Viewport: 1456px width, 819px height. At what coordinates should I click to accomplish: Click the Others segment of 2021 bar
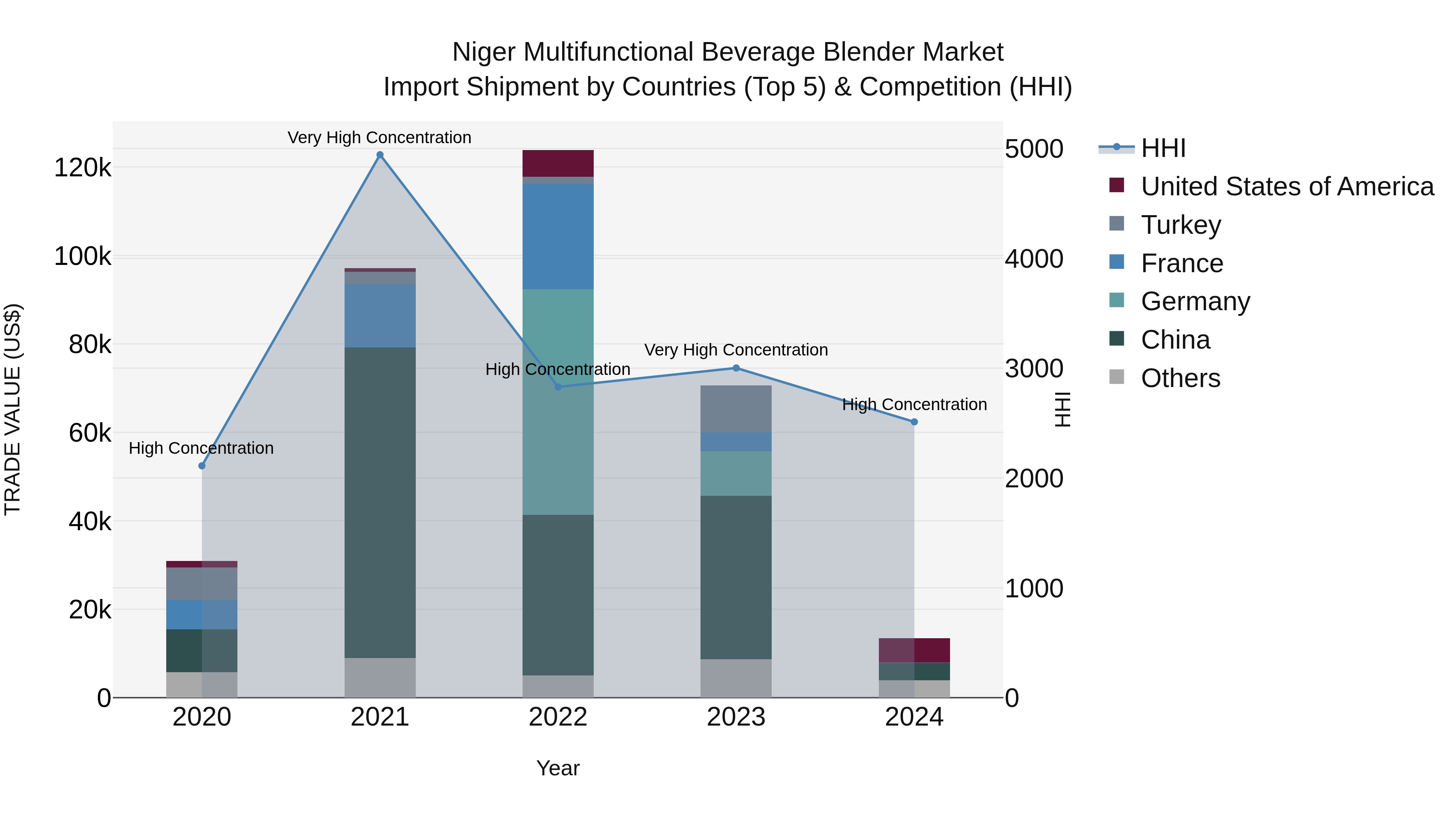[x=380, y=678]
